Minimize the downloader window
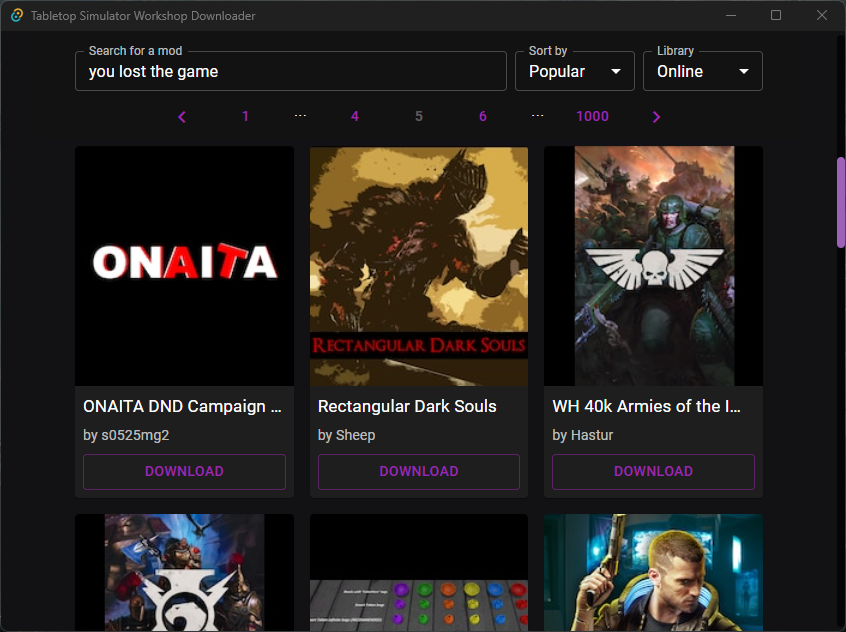Viewport: 846px width, 632px height. (x=731, y=15)
